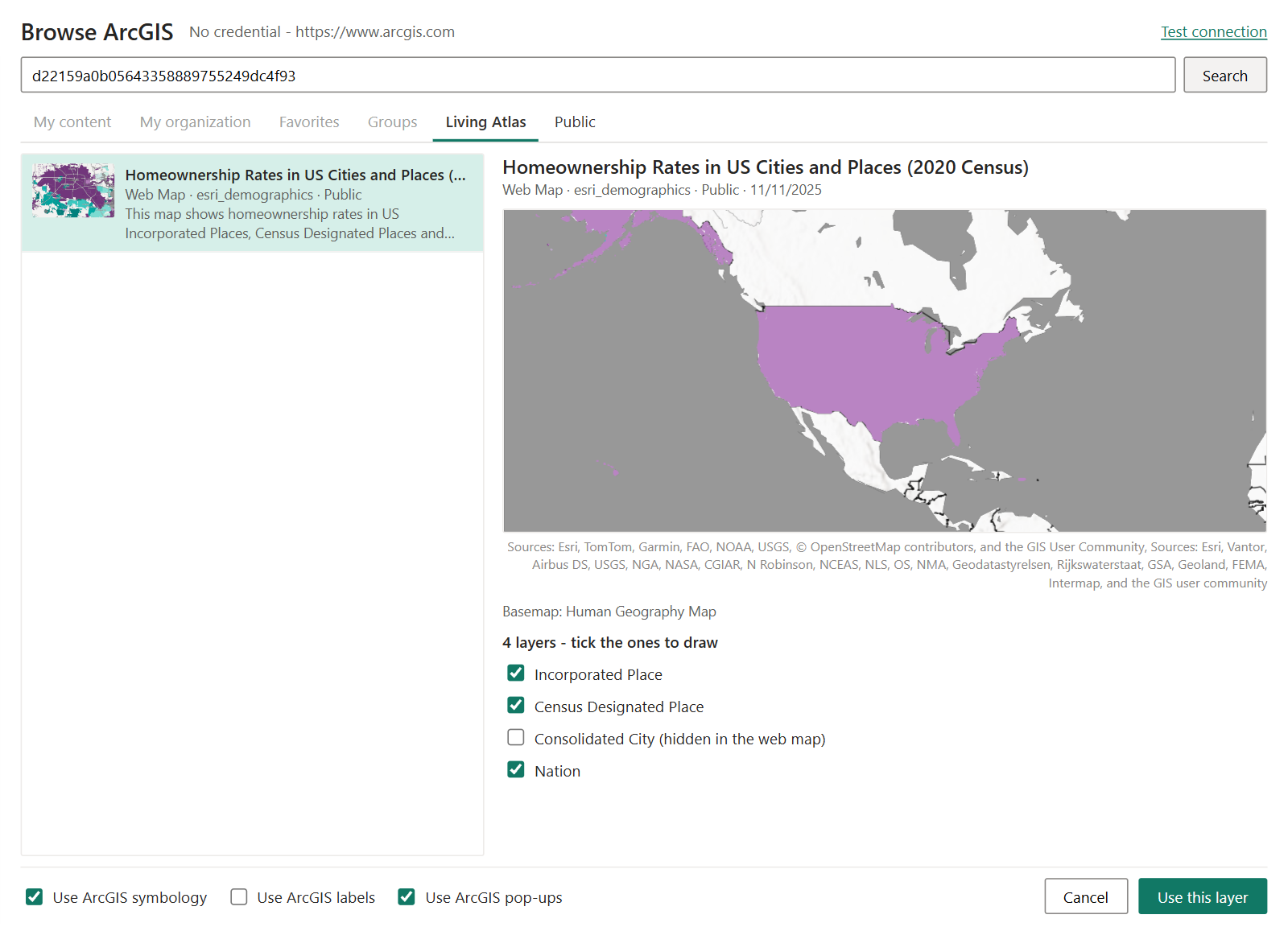Click the 'Browse ArcGIS' dialog title
1288x927 pixels.
tap(97, 32)
